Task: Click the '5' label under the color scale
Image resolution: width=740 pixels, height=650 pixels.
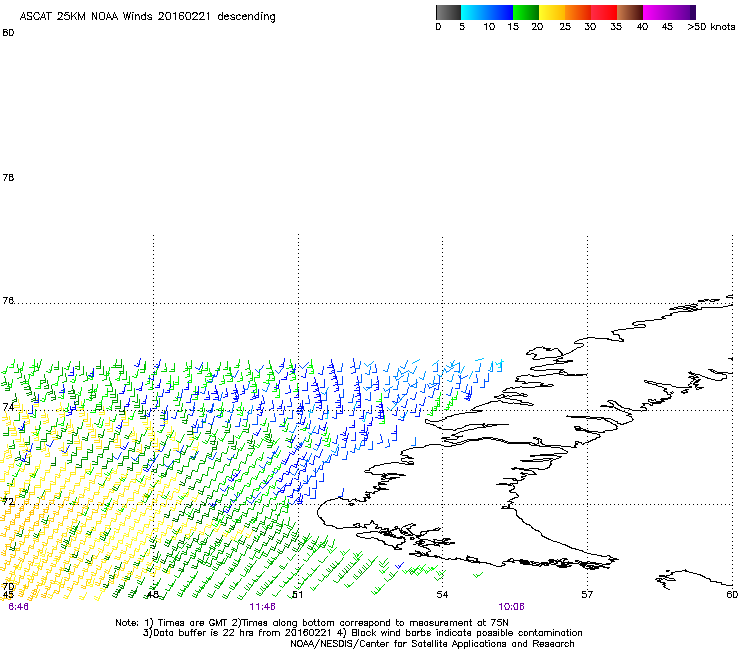Action: (x=462, y=27)
